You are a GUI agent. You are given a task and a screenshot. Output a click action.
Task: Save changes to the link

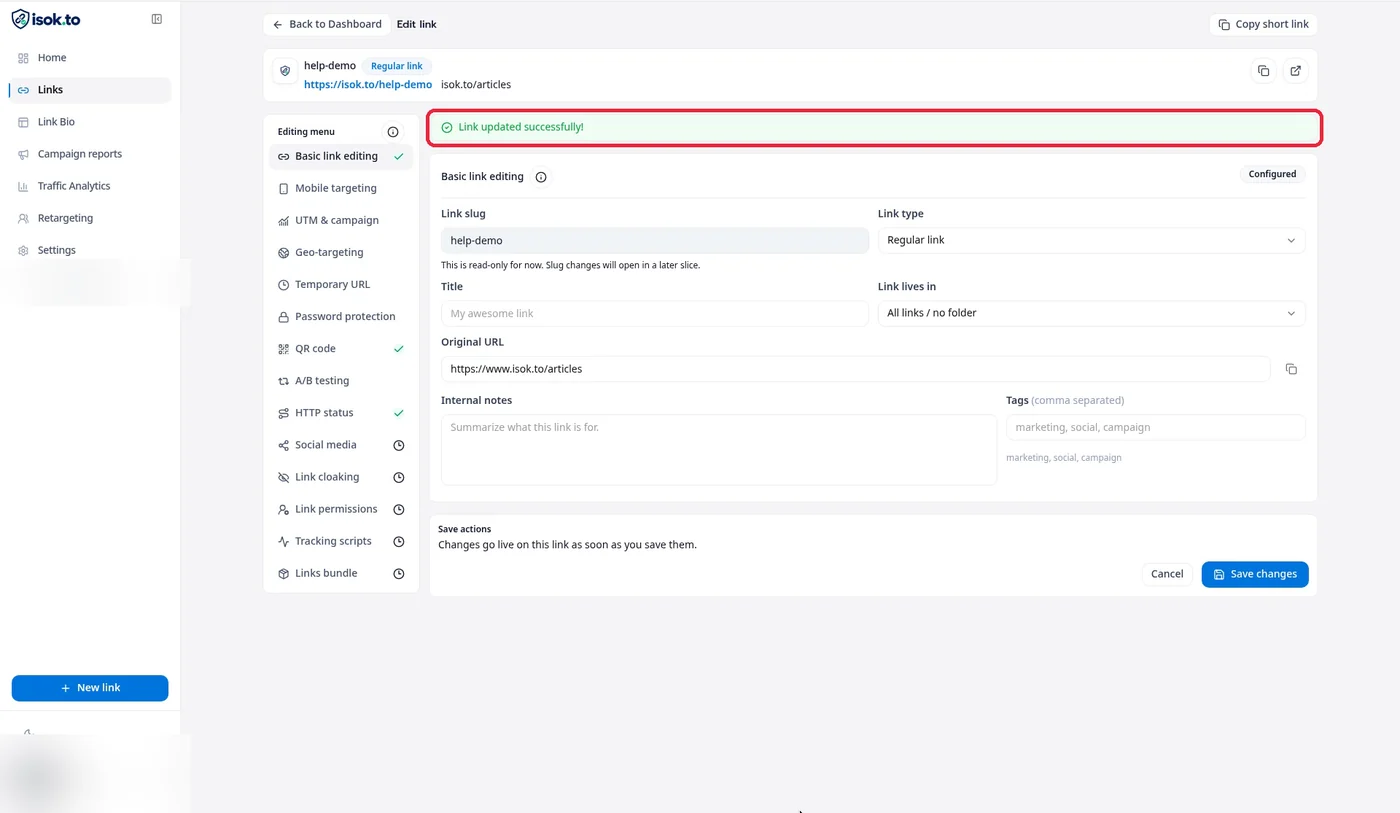pyautogui.click(x=1255, y=574)
